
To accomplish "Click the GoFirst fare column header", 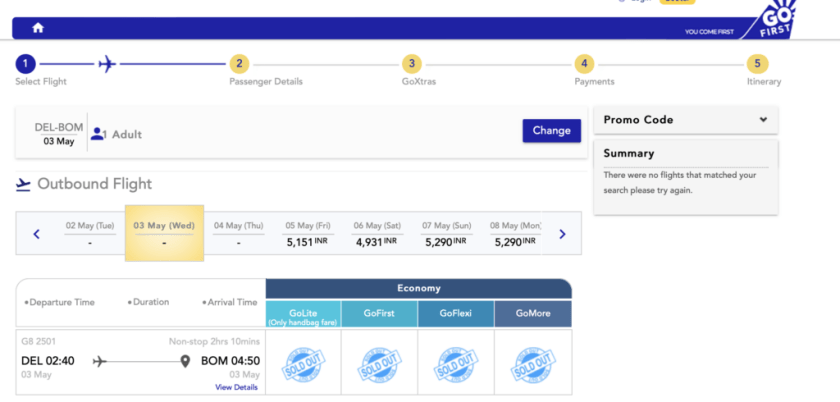I will tap(379, 314).
